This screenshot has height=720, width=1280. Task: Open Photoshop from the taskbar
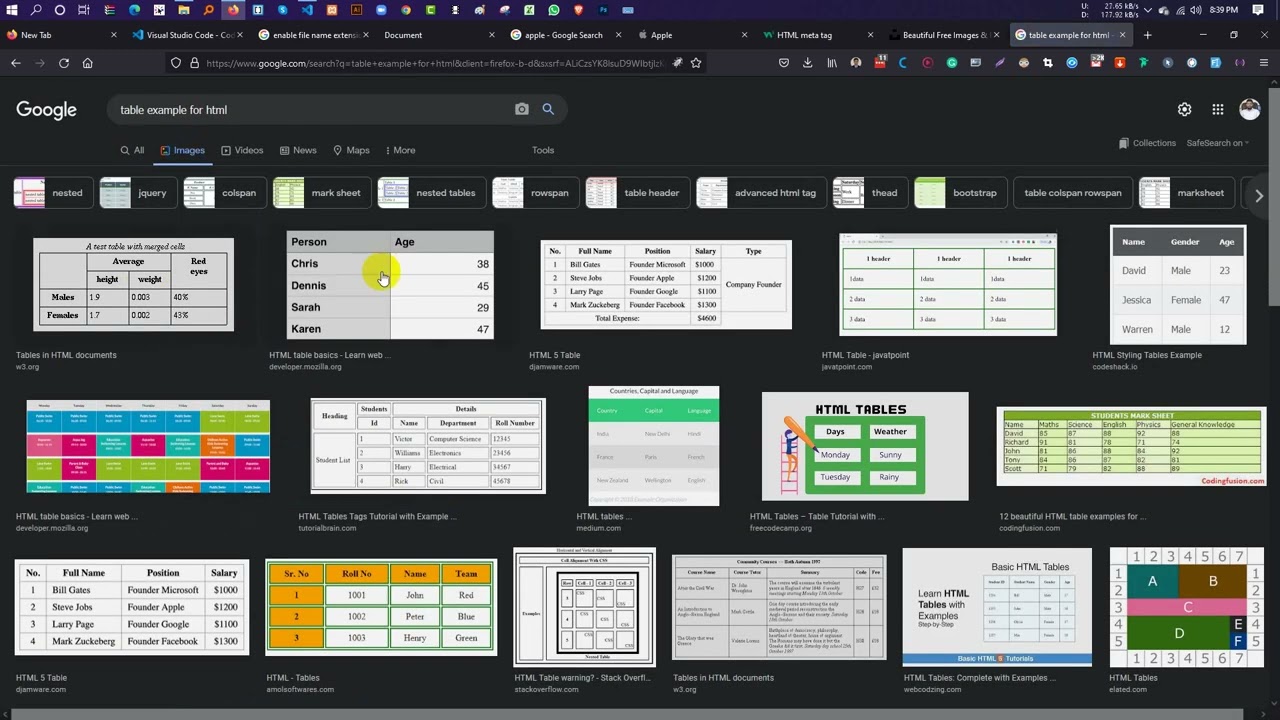point(604,10)
